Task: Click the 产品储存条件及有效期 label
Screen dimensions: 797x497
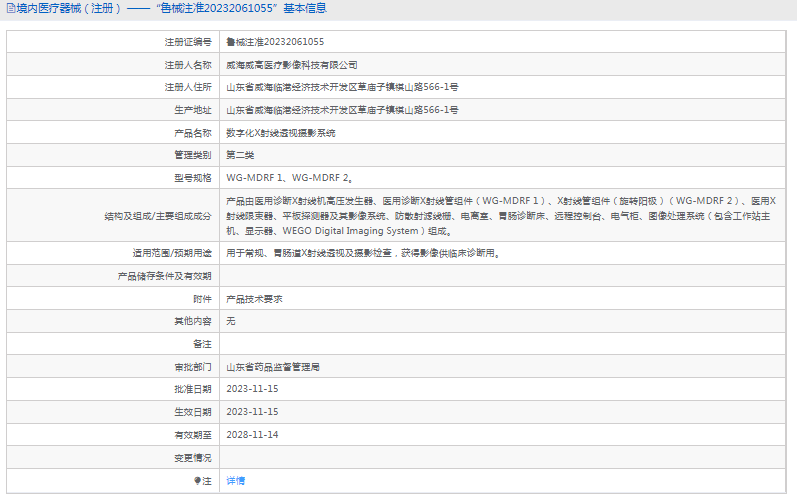Action: pos(165,276)
